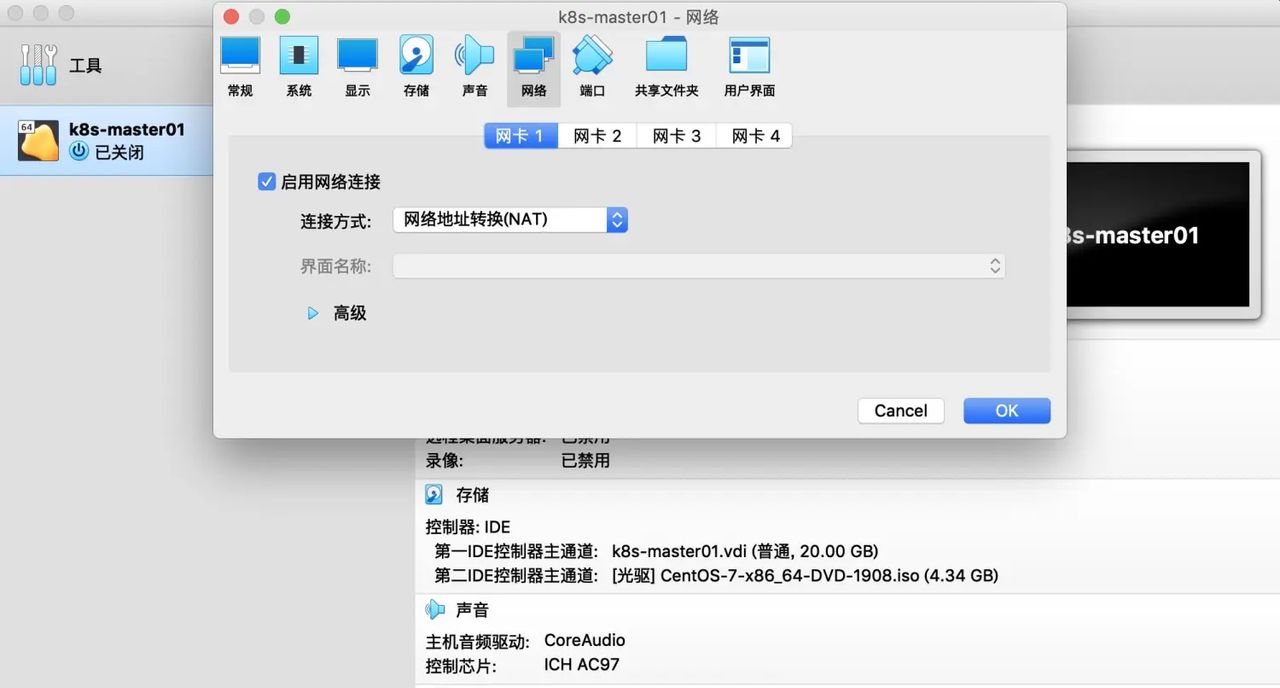Click the Cancel button
The height and width of the screenshot is (688, 1280).
900,410
